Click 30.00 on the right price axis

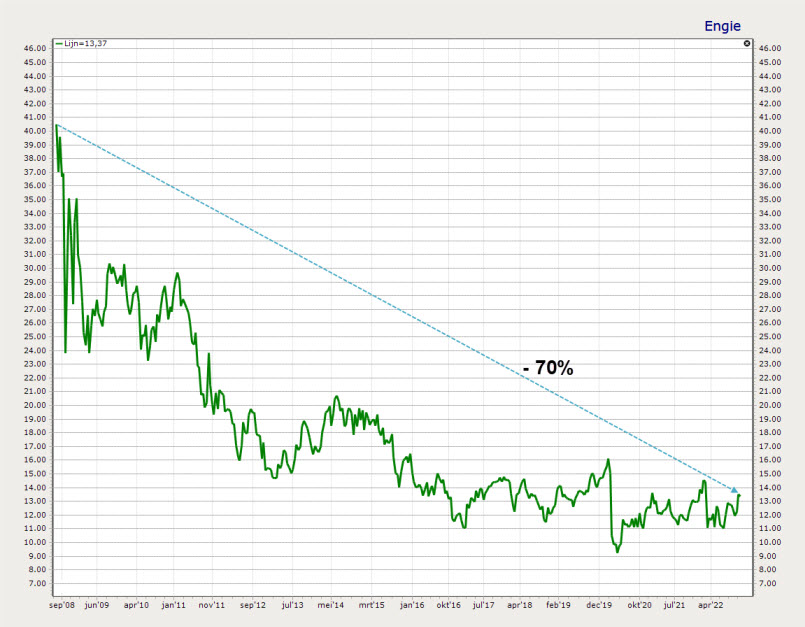click(x=768, y=268)
